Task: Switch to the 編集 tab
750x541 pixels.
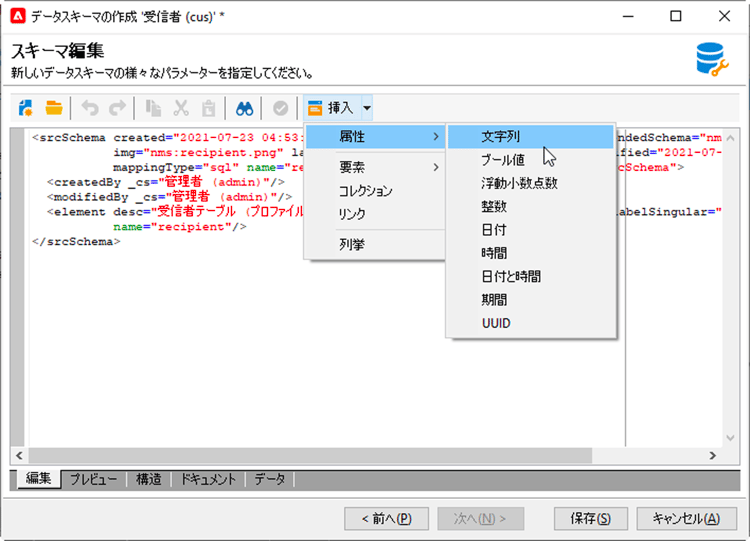Action: tap(39, 478)
